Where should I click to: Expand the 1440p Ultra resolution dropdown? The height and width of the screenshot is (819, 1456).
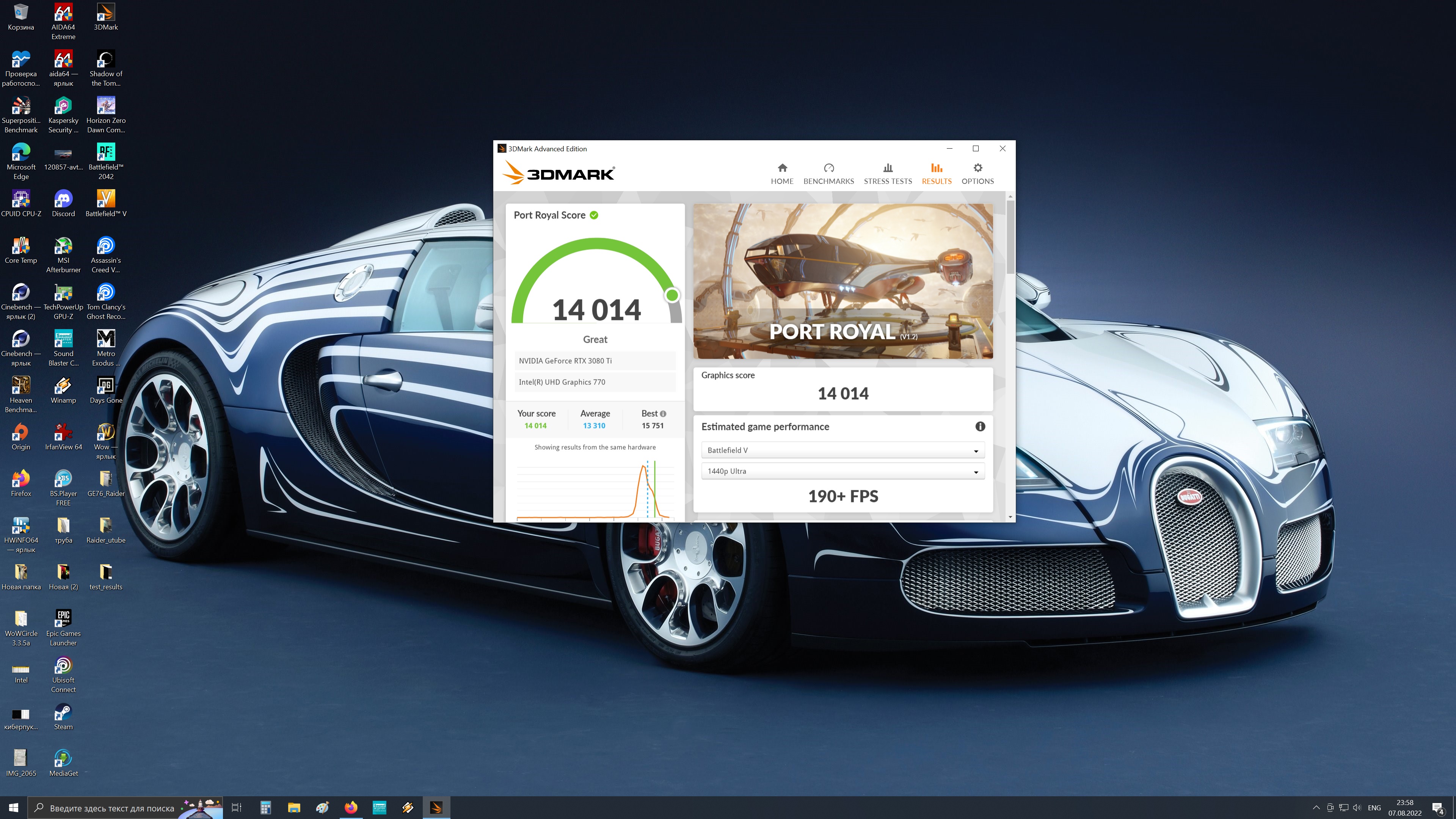[x=843, y=471]
